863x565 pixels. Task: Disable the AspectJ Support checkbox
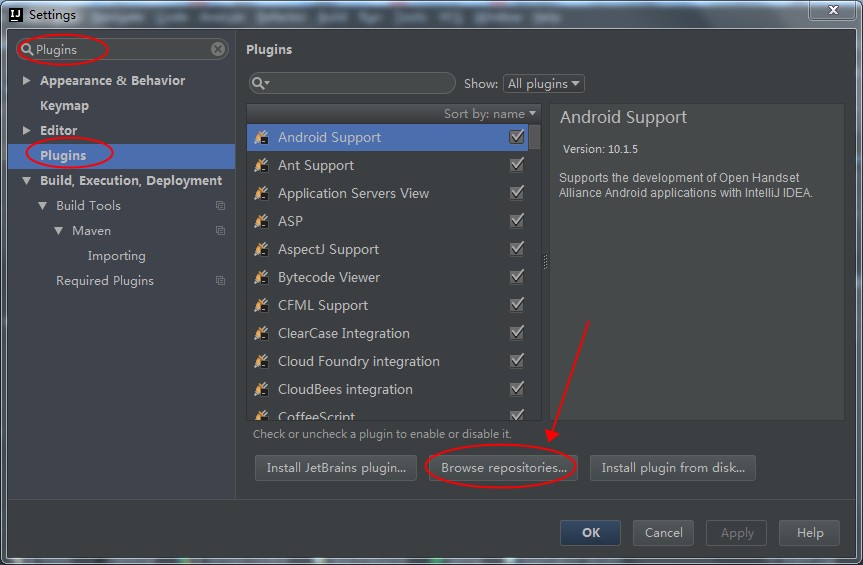tap(516, 249)
